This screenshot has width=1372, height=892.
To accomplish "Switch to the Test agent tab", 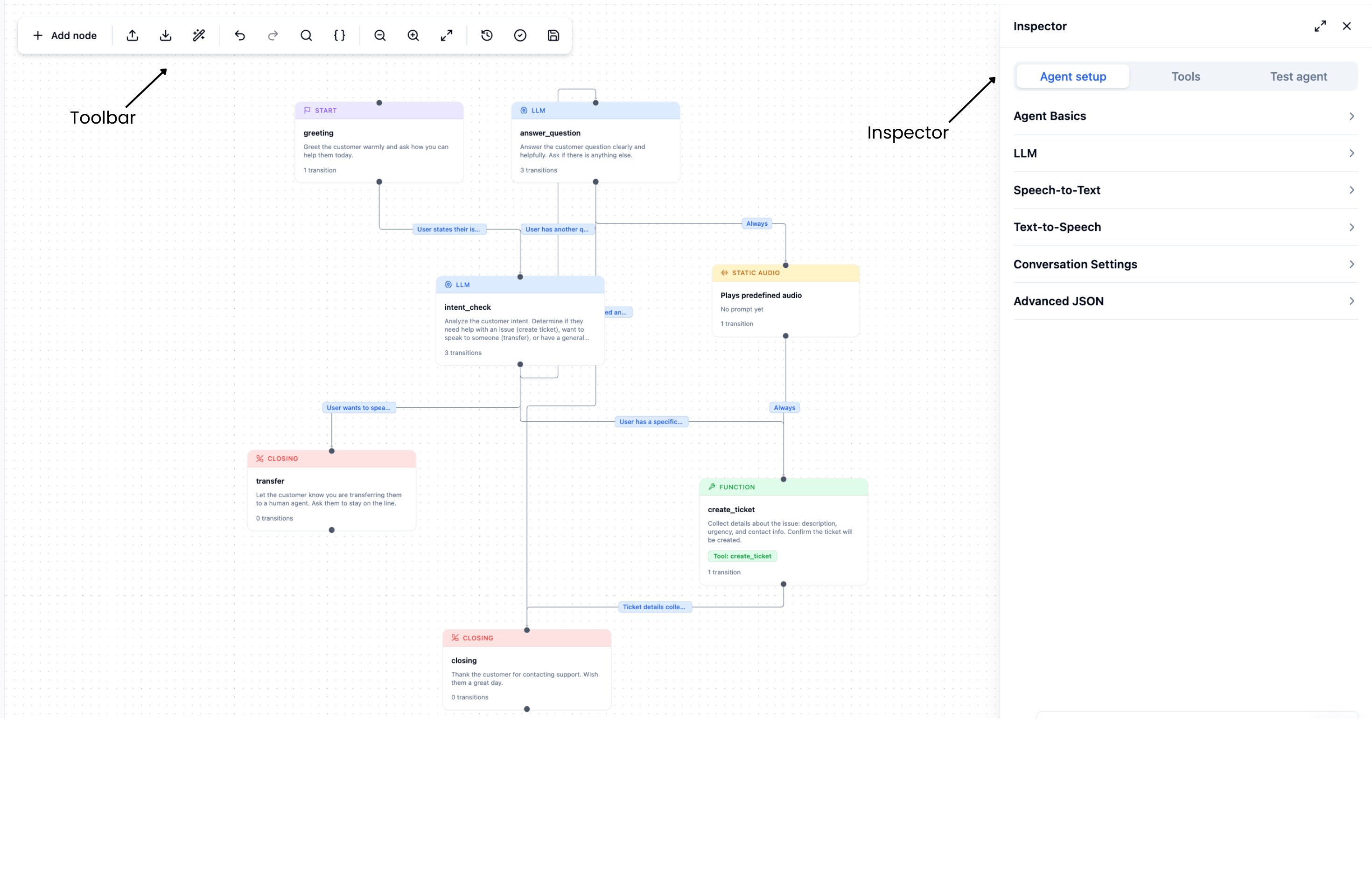I will click(x=1298, y=77).
